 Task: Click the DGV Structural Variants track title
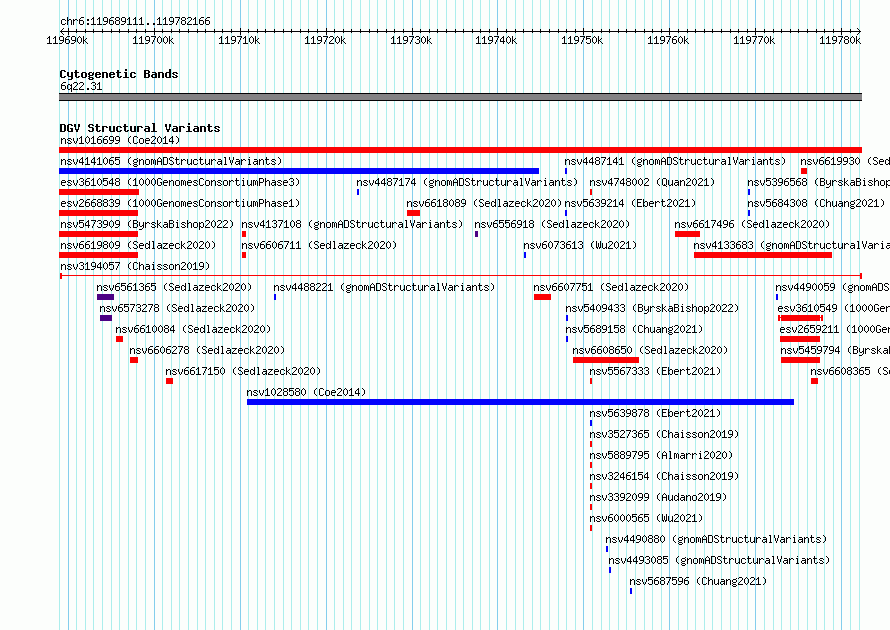140,128
